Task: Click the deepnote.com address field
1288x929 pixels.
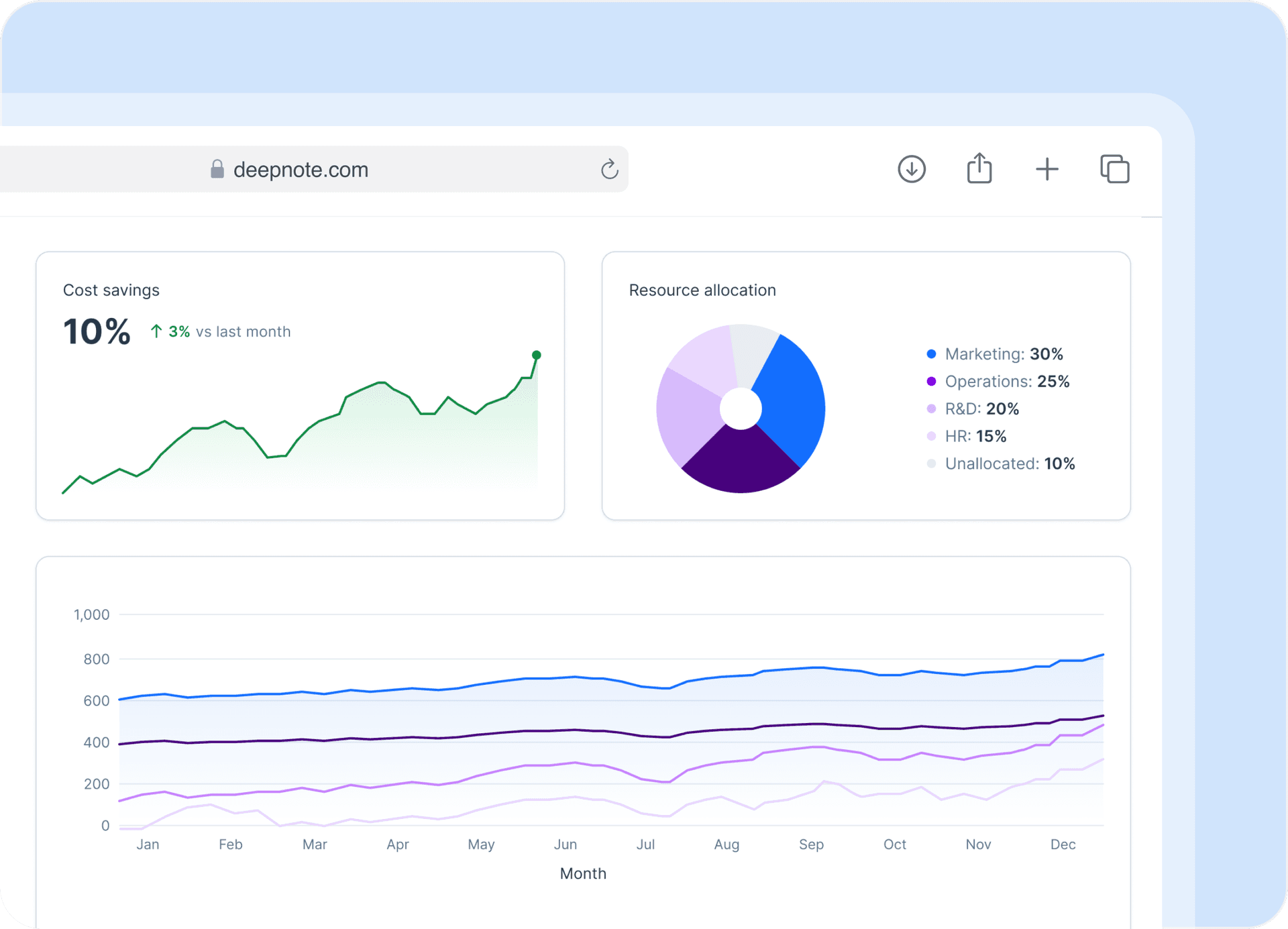Action: [301, 170]
